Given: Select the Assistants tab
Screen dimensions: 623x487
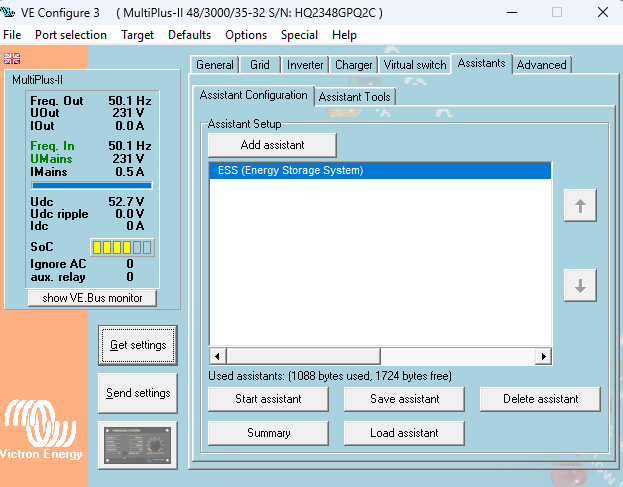Looking at the screenshot, I should click(x=482, y=63).
